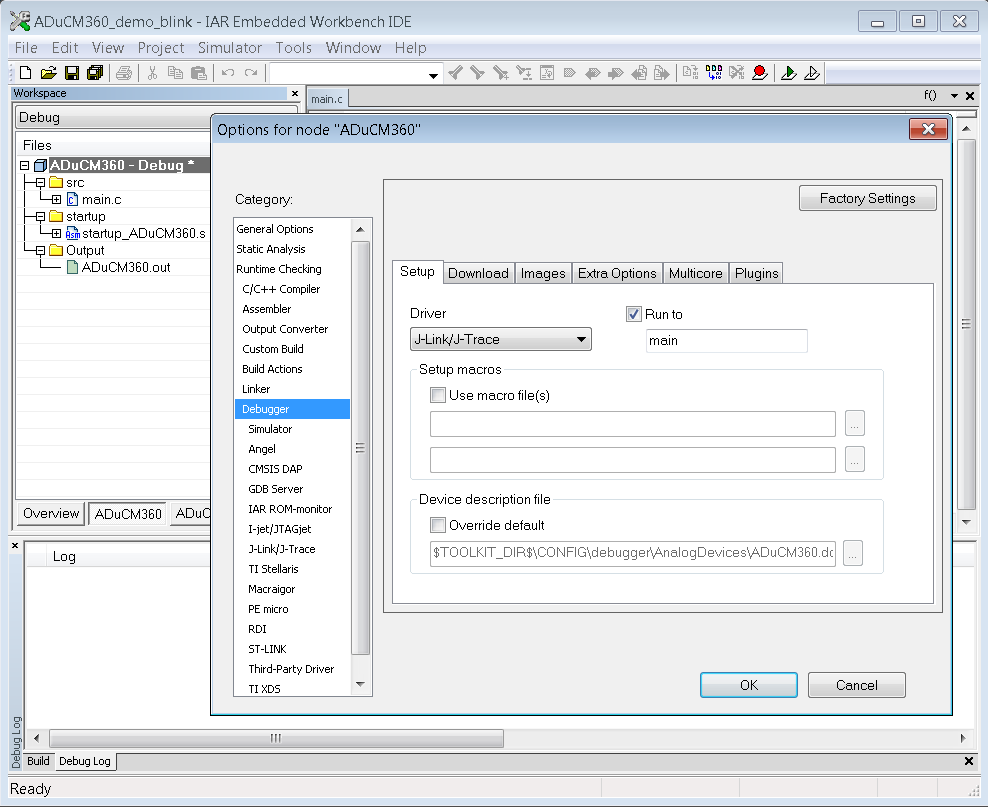Click the Save All toolbar icon

pos(95,73)
